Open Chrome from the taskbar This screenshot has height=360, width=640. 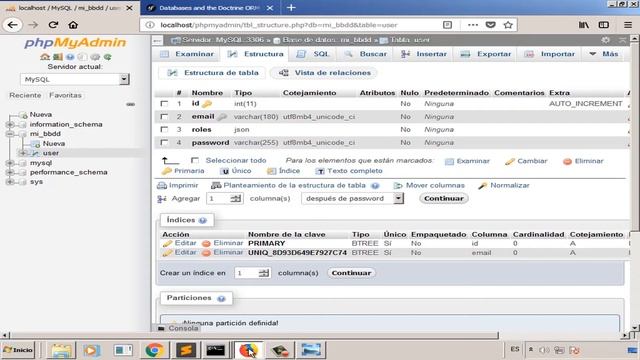(154, 350)
